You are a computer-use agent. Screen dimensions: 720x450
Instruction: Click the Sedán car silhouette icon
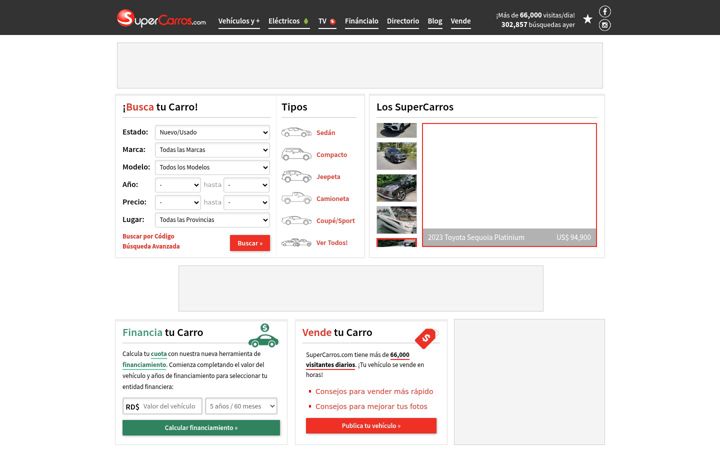(x=296, y=132)
